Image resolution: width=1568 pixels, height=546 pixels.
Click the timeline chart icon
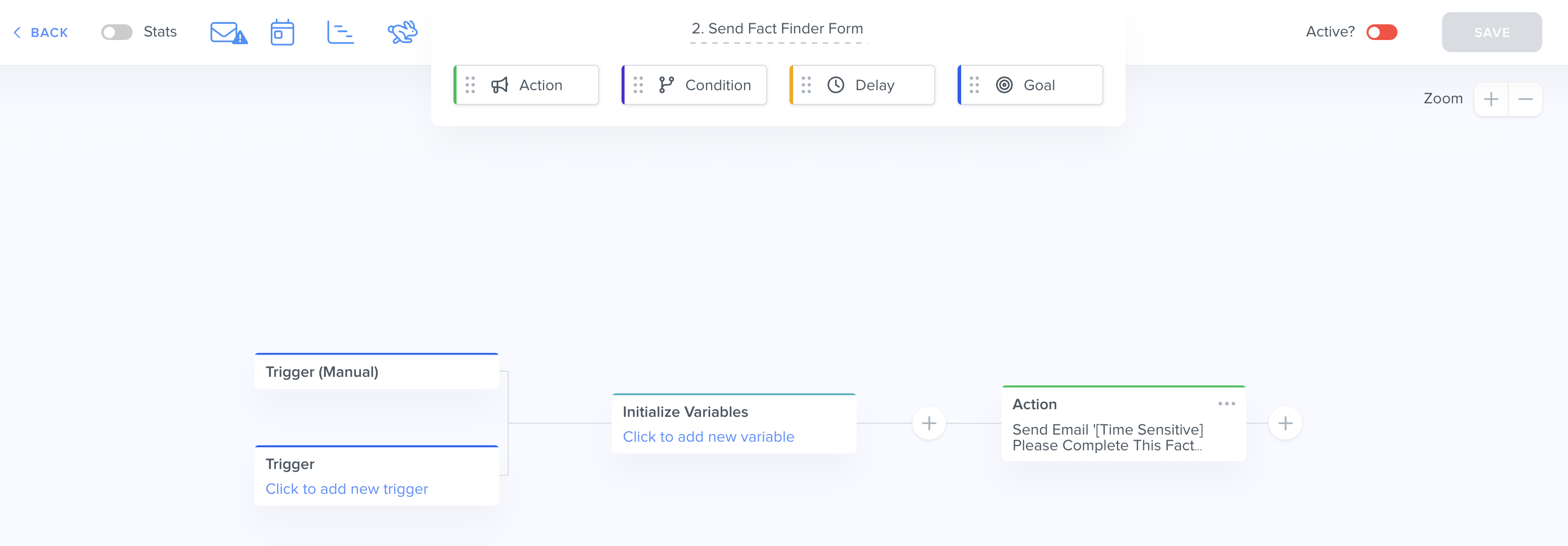pos(340,32)
